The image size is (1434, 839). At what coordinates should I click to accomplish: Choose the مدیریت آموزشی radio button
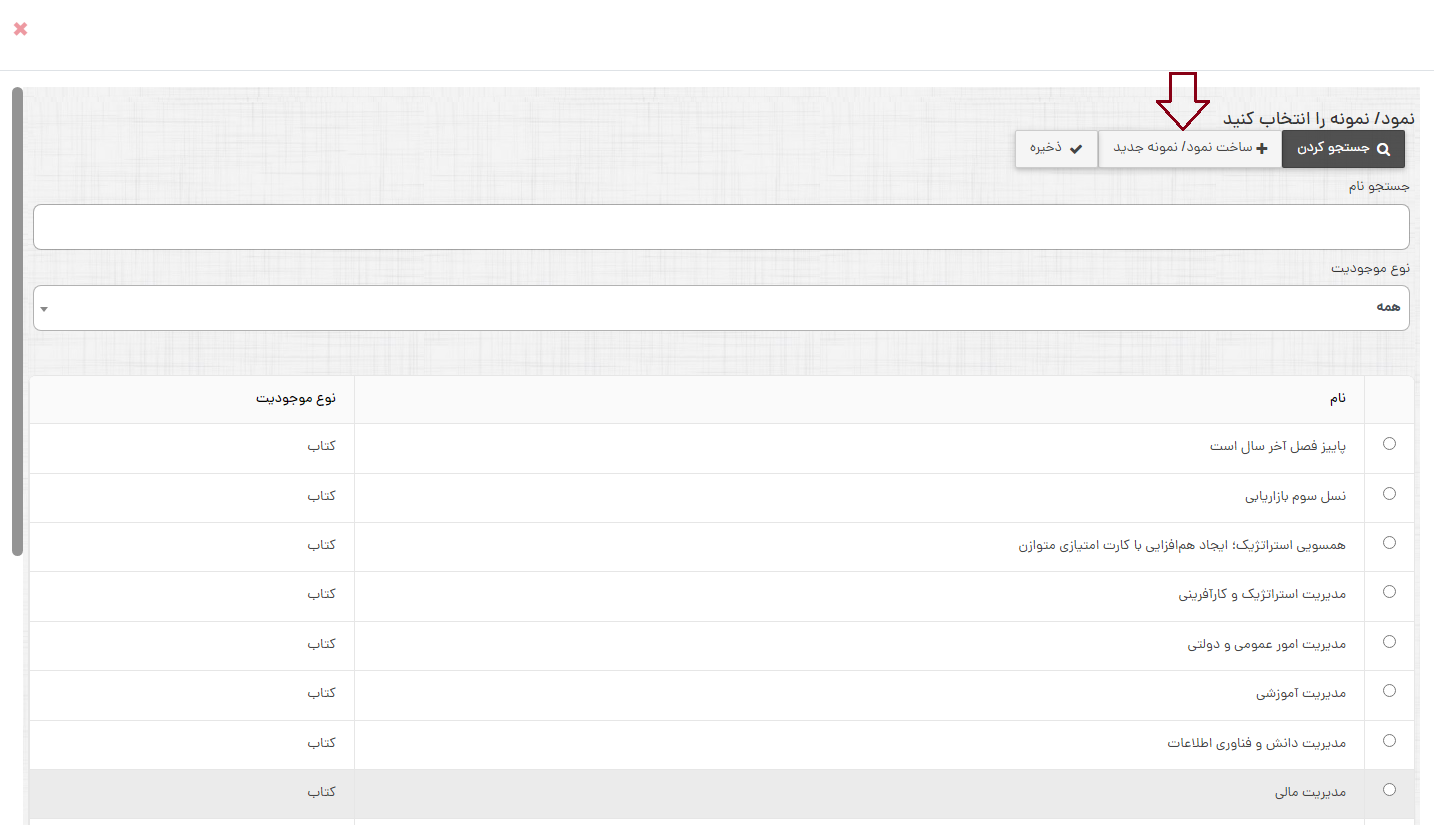pyautogui.click(x=1389, y=691)
